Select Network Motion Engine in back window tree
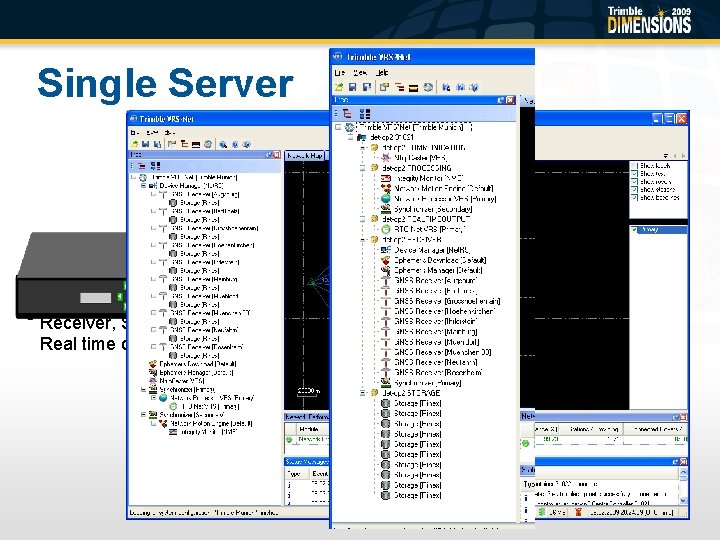Image resolution: width=720 pixels, height=540 pixels. coord(211,423)
